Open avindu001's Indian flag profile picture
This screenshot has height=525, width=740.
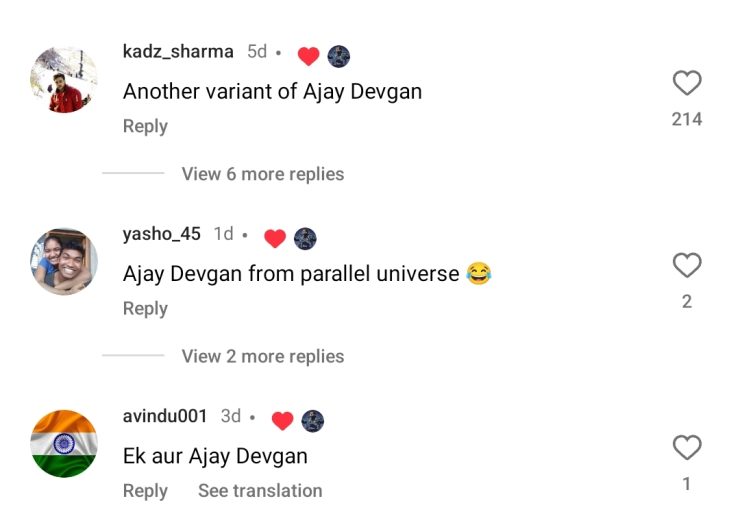click(x=64, y=444)
